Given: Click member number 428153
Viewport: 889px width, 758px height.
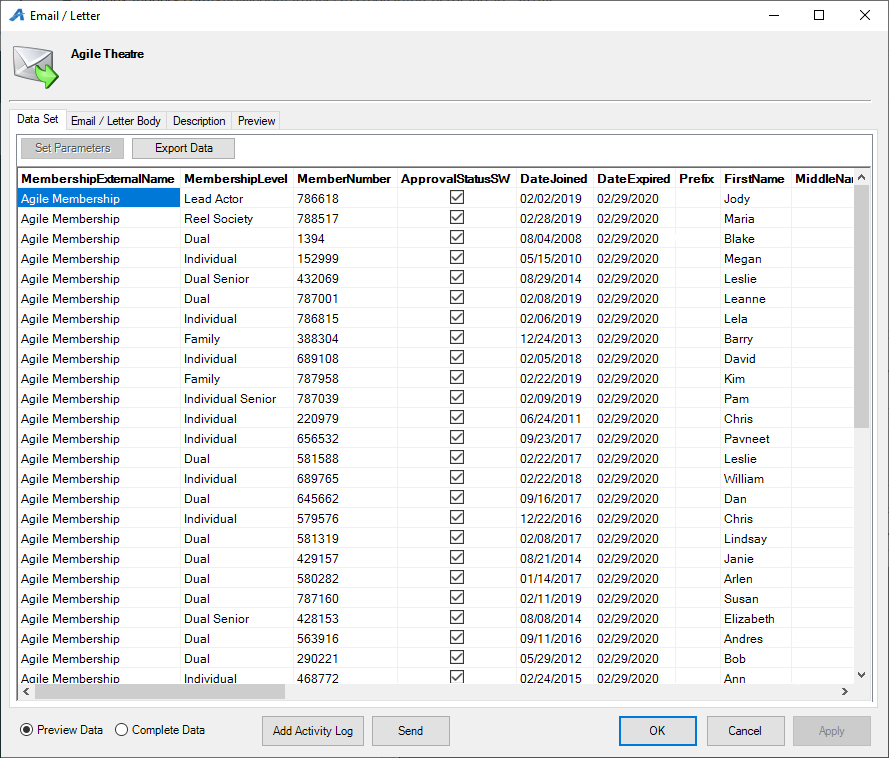Looking at the screenshot, I should [x=345, y=619].
